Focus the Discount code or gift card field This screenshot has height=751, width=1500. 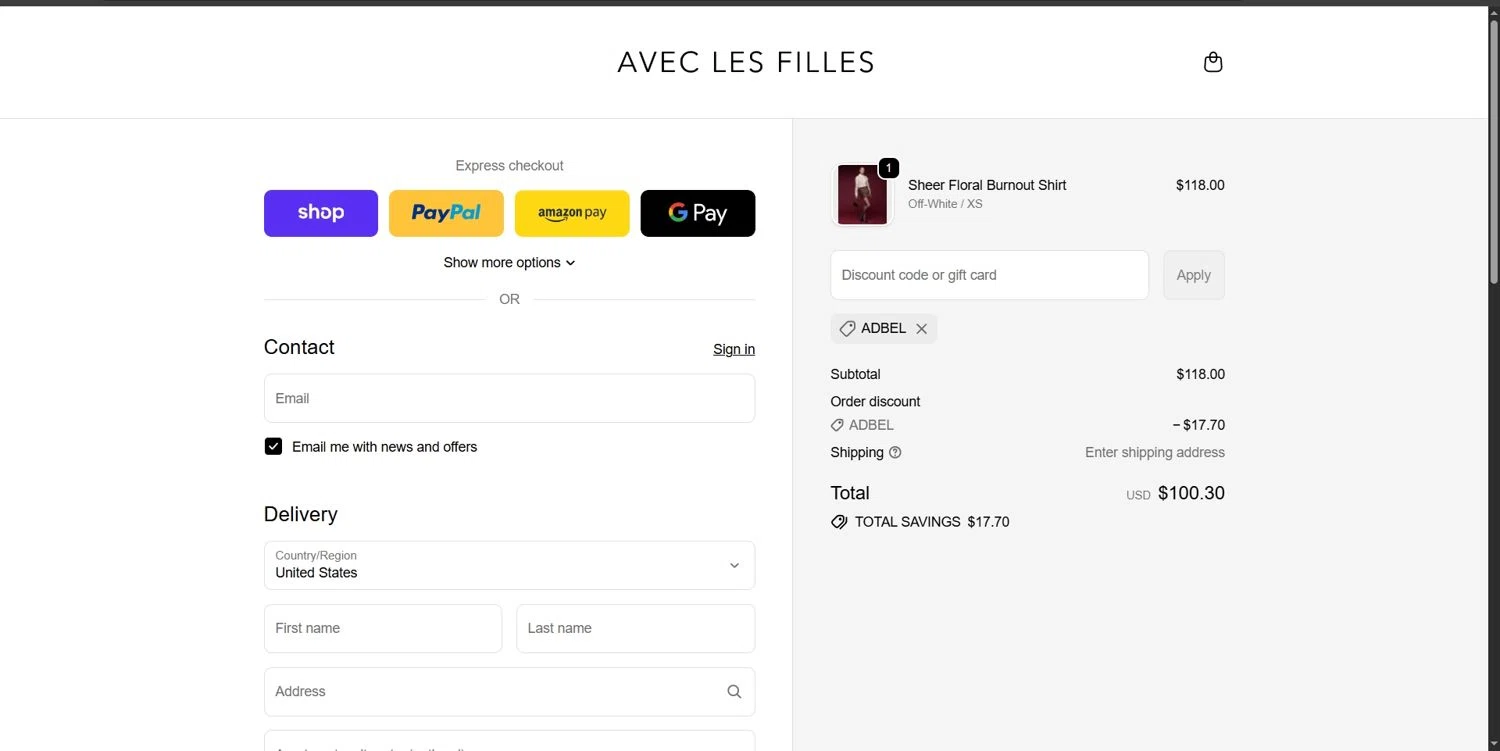pyautogui.click(x=989, y=275)
